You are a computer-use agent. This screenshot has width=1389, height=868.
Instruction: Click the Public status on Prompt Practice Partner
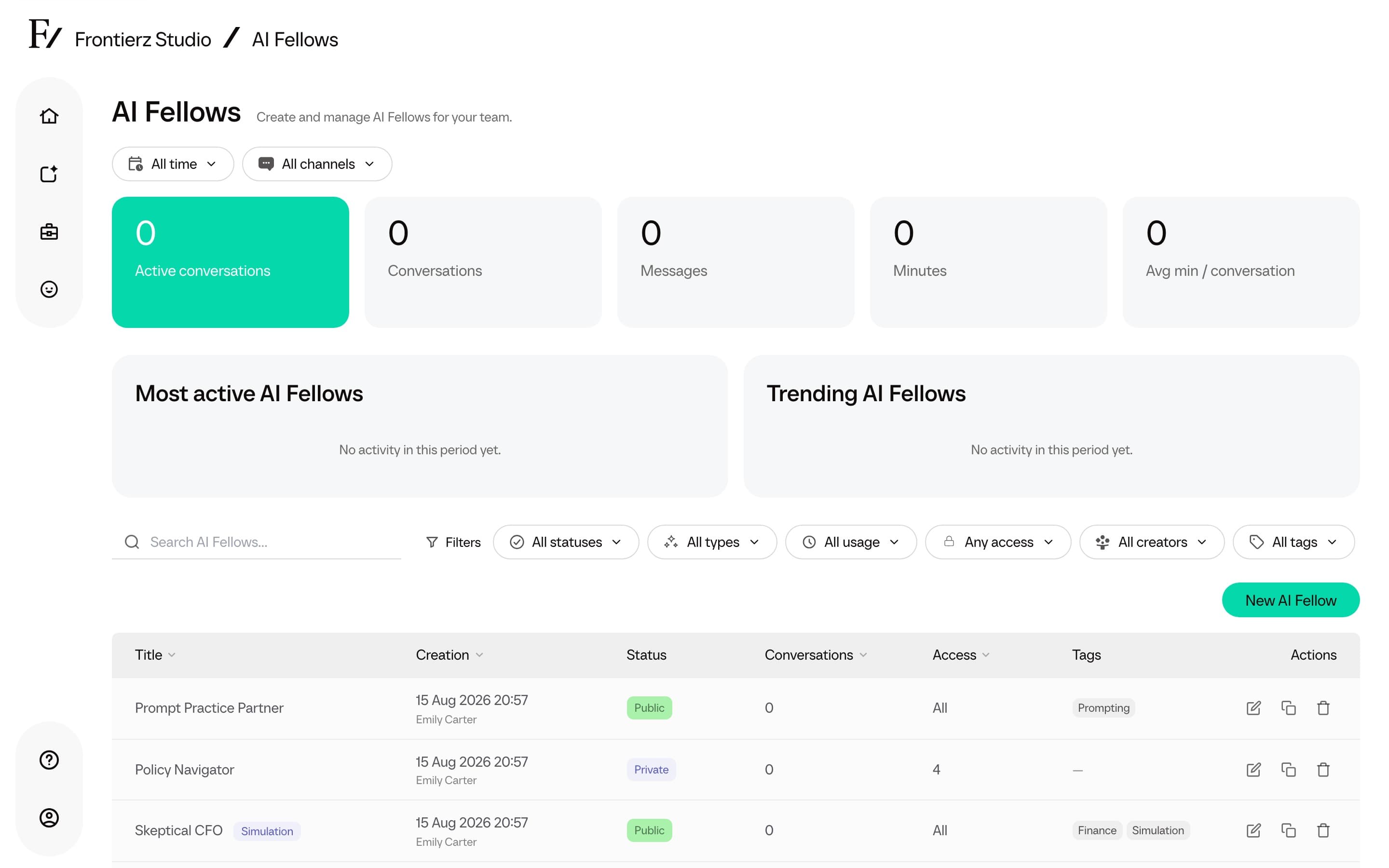point(649,708)
